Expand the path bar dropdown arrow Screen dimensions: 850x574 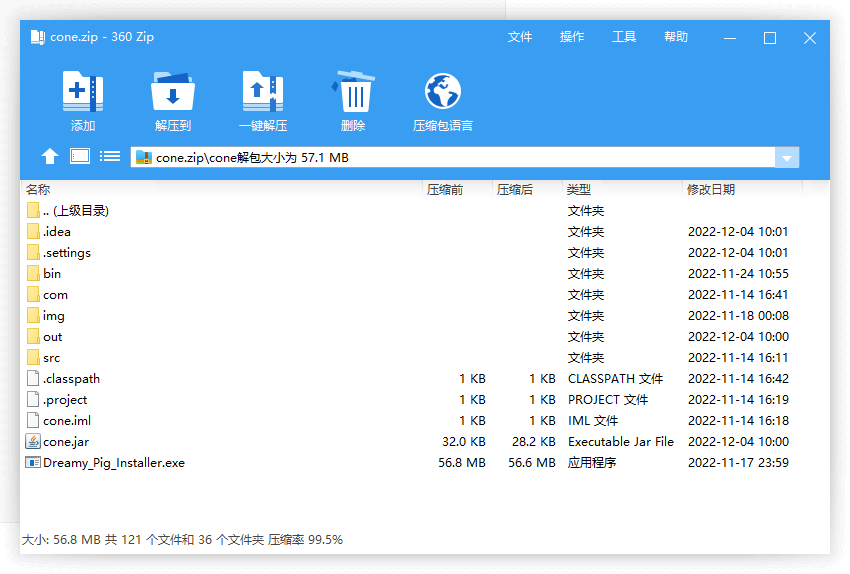tap(787, 158)
